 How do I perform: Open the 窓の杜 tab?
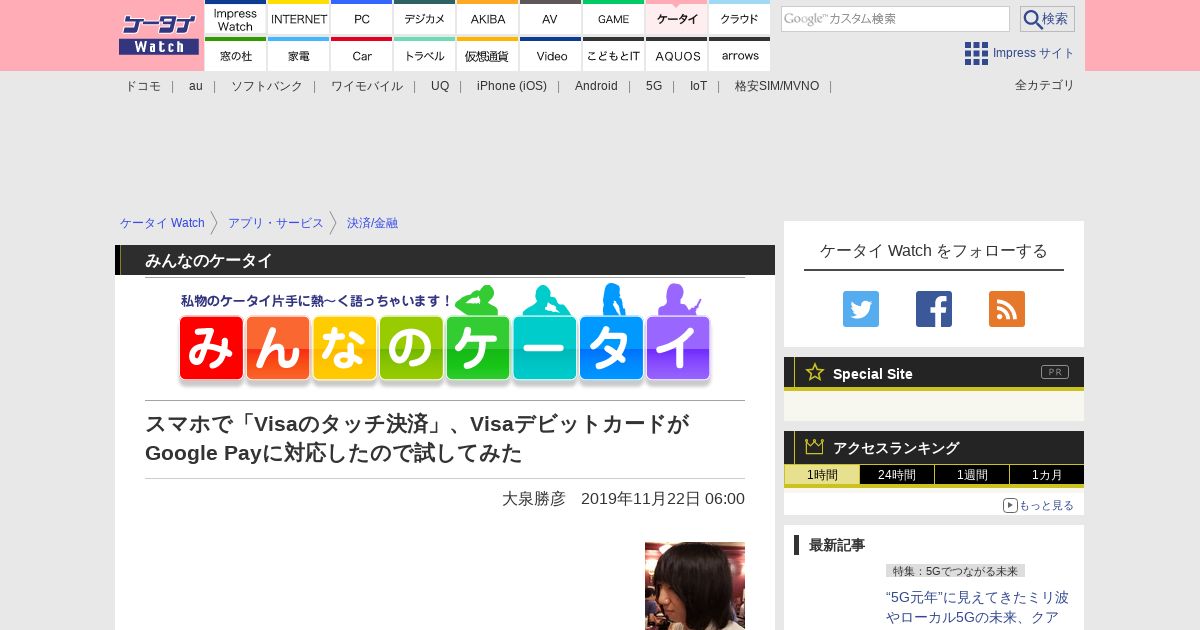pyautogui.click(x=236, y=55)
